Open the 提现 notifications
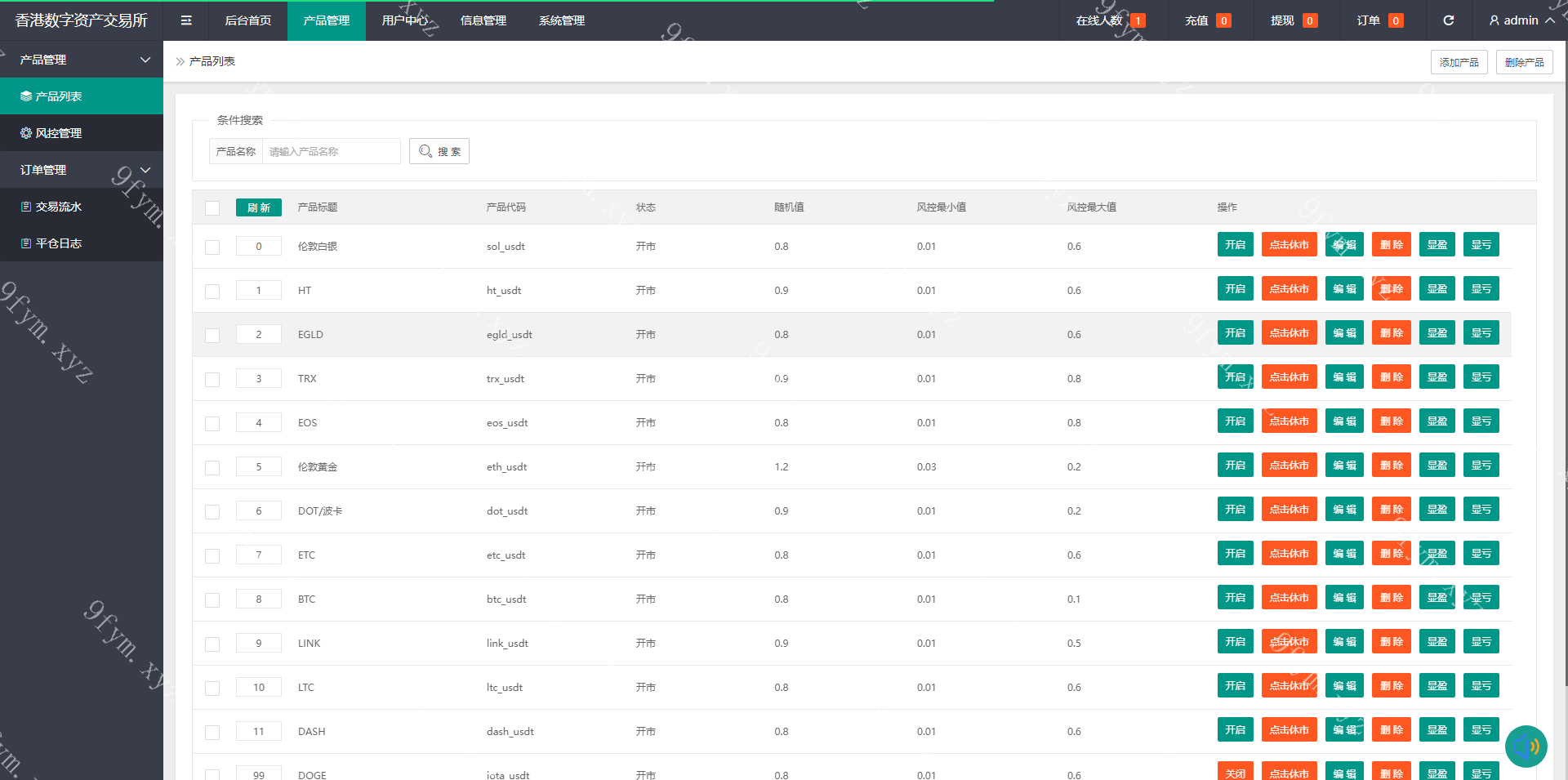This screenshot has height=780, width=1568. [x=1294, y=20]
